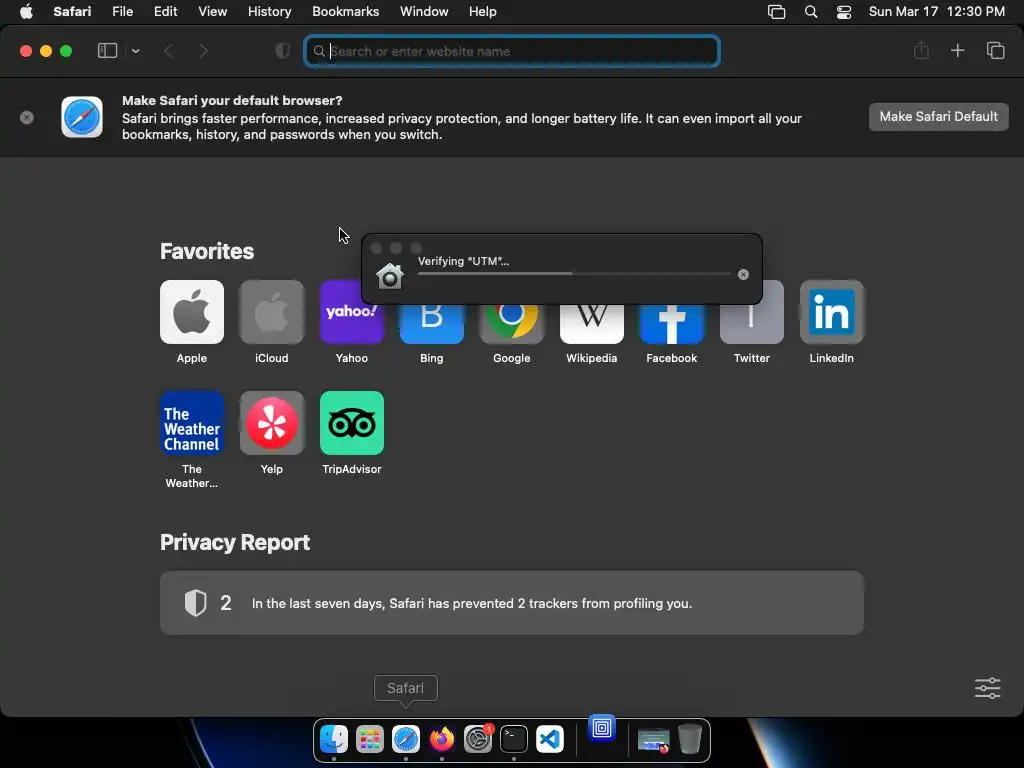The image size is (1024, 768).
Task: Open start page customization settings
Action: coord(987,688)
